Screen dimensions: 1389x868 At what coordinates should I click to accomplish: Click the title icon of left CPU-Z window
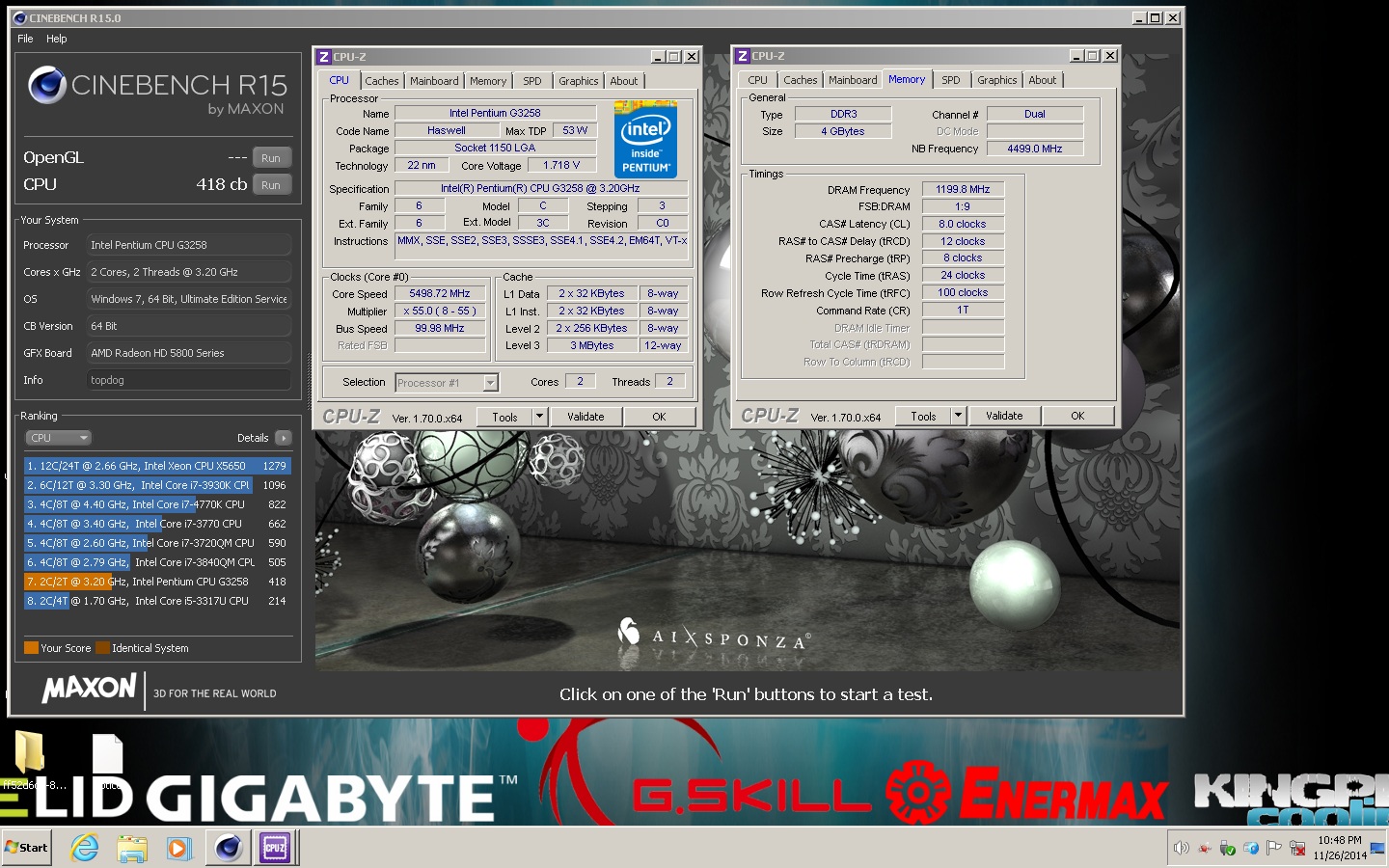coord(325,57)
